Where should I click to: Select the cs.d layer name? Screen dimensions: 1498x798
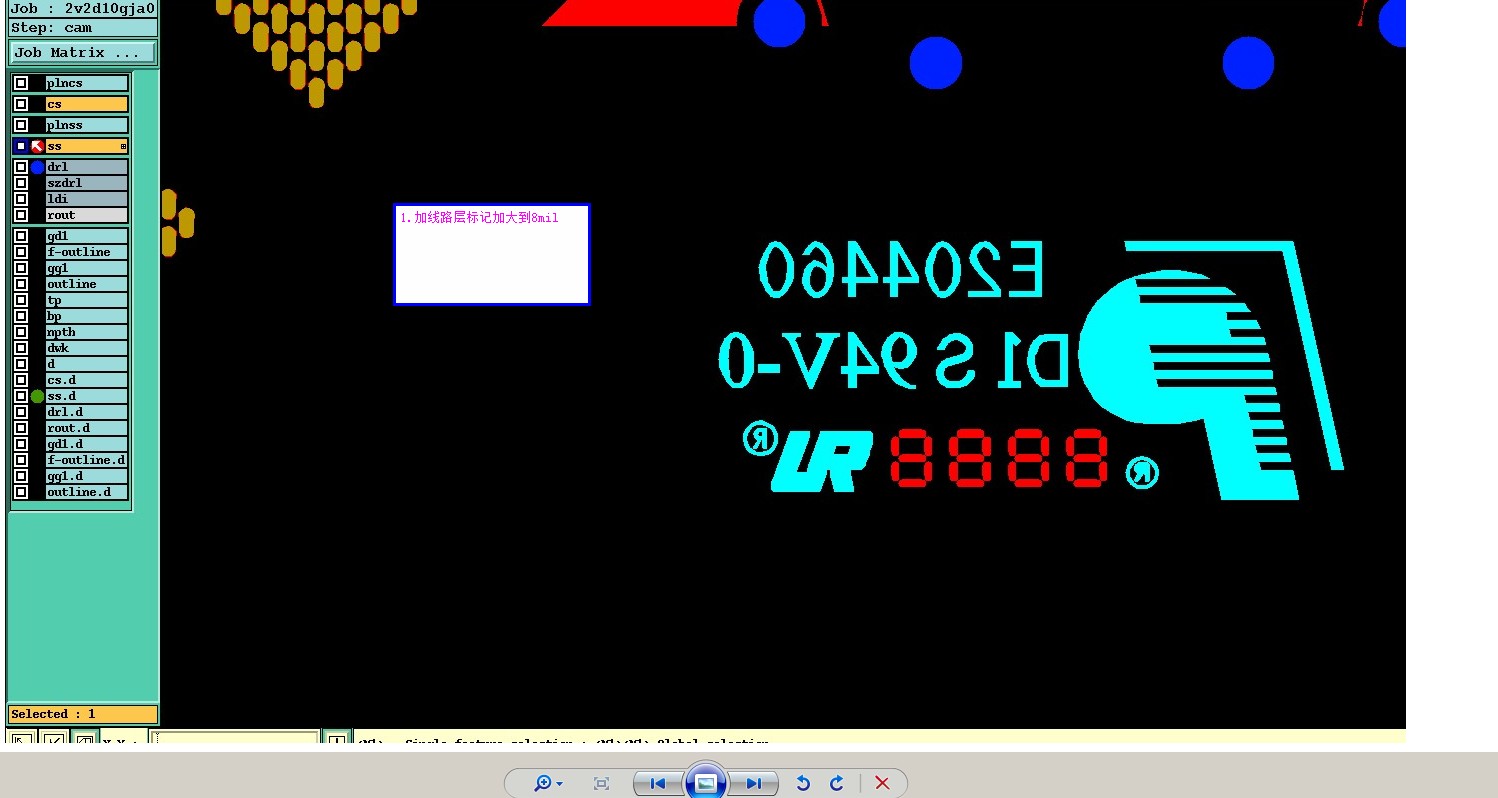point(87,380)
